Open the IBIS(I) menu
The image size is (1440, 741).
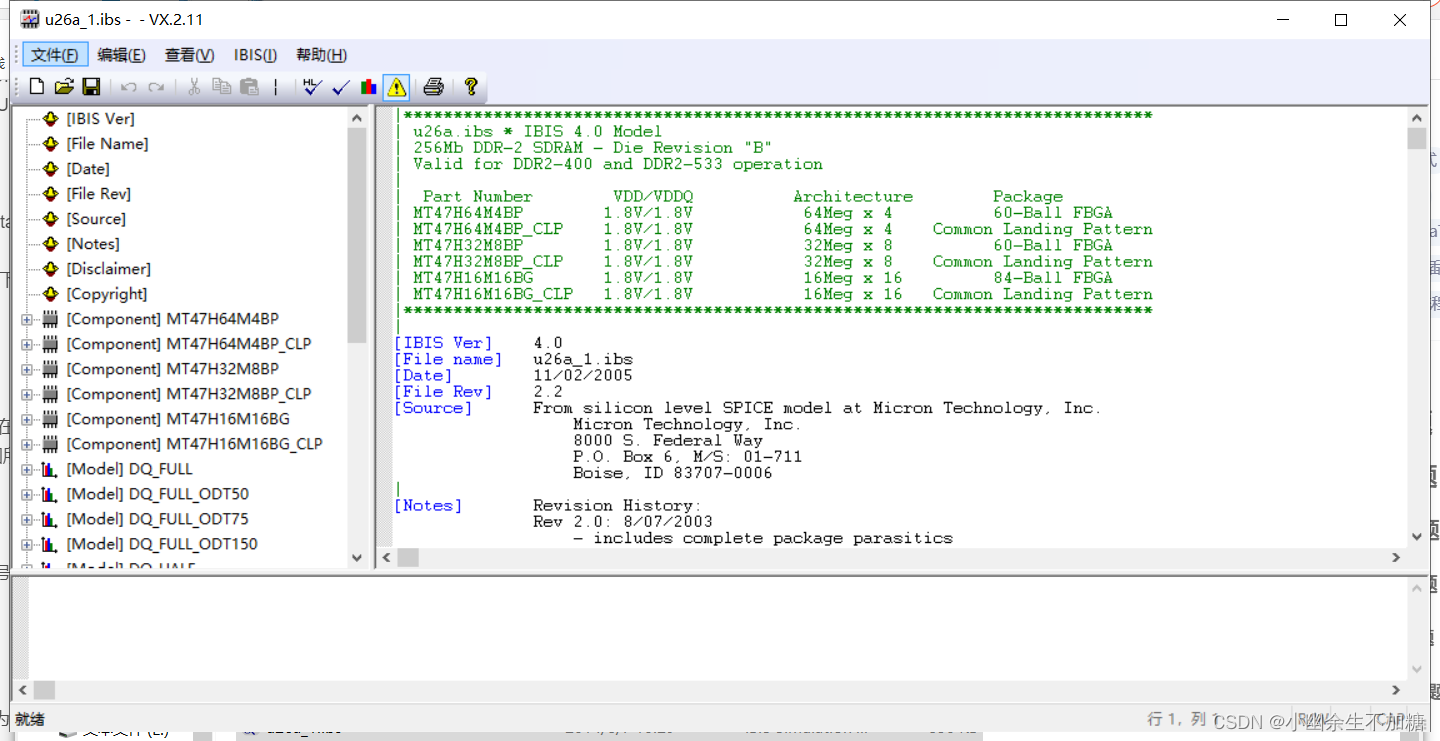pos(256,55)
